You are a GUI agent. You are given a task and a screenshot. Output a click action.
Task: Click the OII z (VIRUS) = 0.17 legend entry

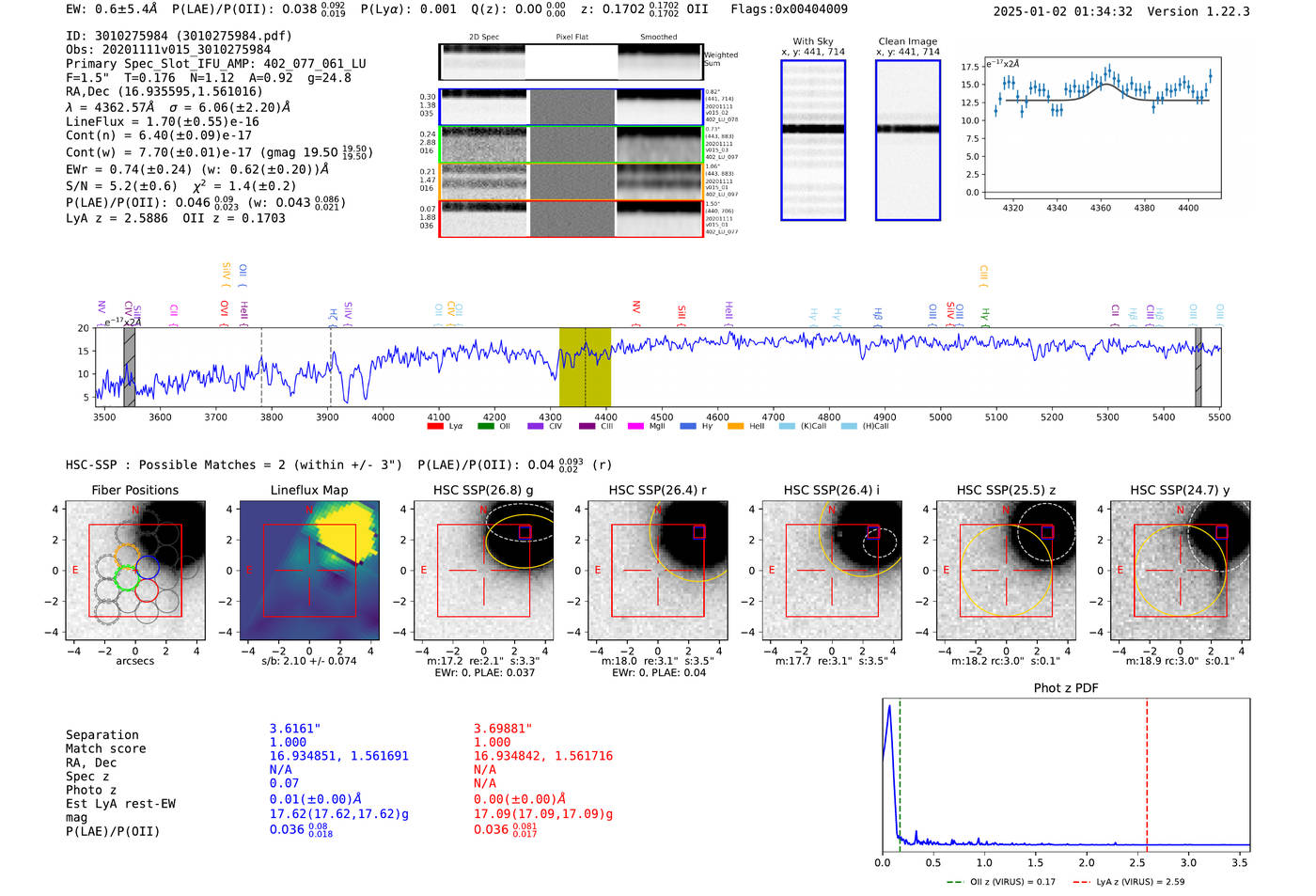[x=1001, y=882]
